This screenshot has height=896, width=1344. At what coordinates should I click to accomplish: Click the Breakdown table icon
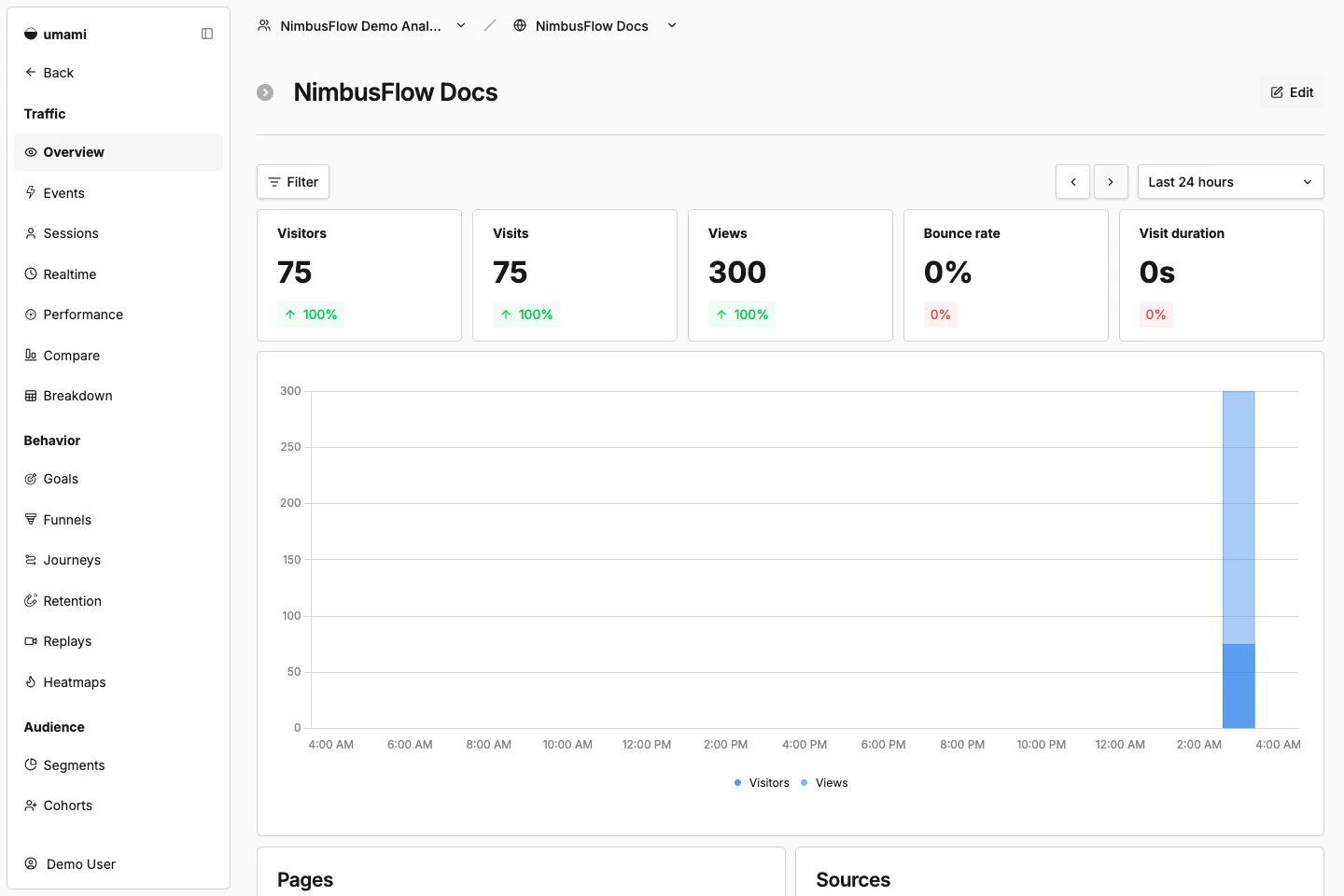31,396
